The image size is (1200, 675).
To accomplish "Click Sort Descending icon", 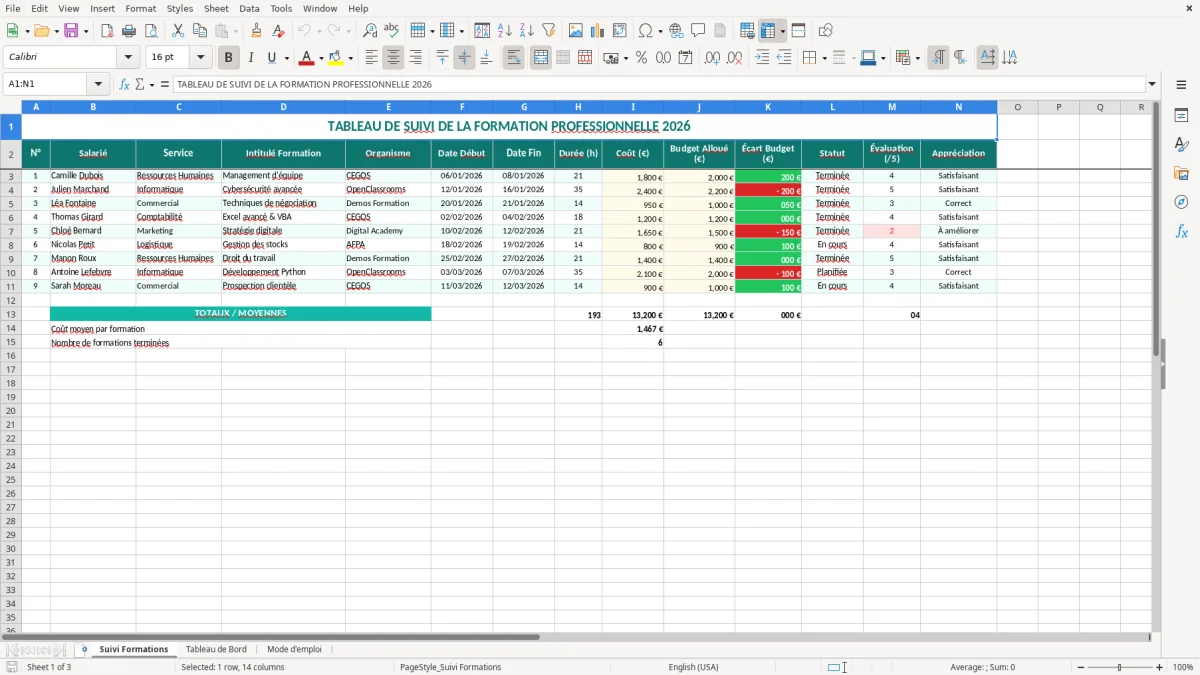I will [x=526, y=31].
